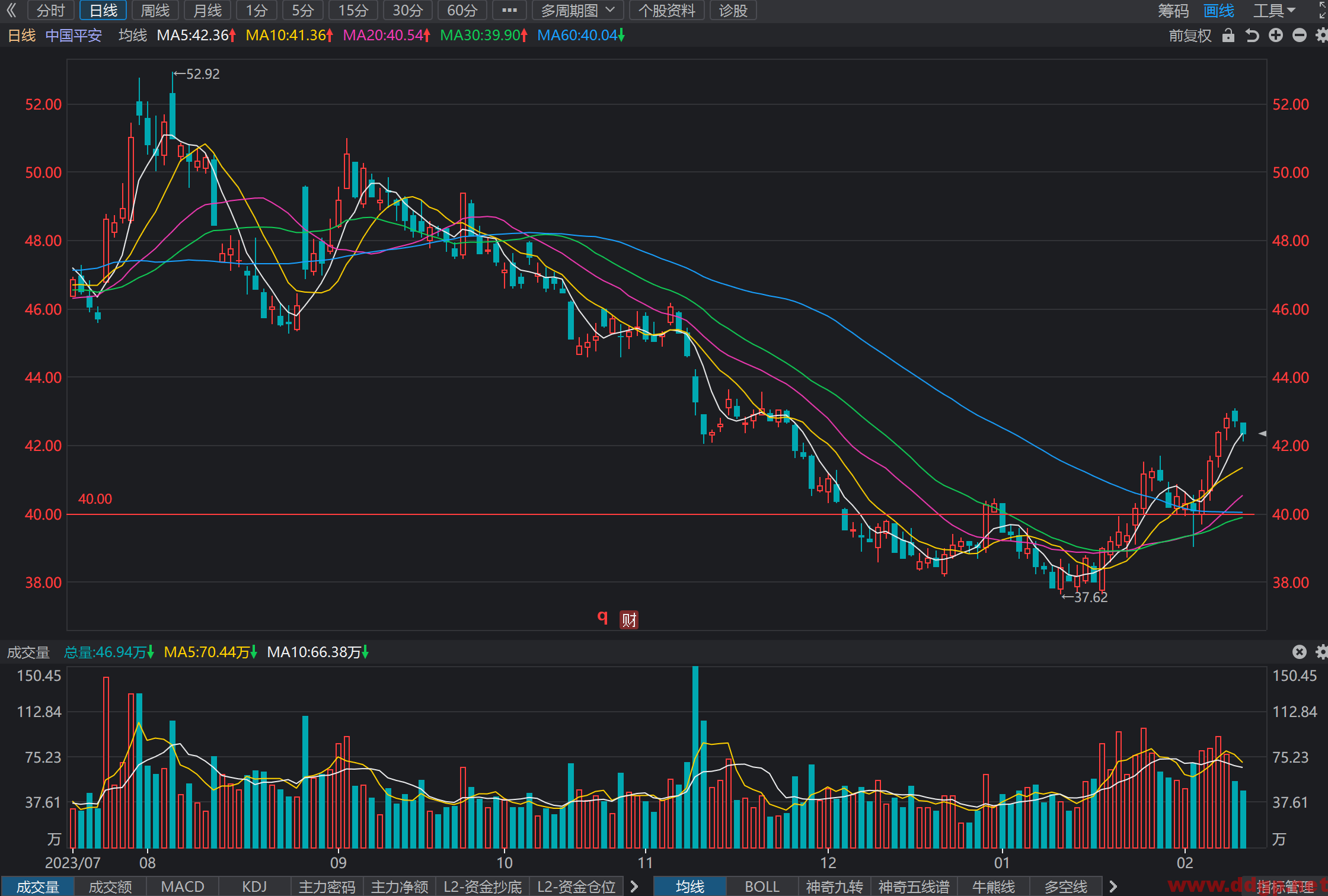Click the volume MA5:70.44万 value

pos(210,652)
